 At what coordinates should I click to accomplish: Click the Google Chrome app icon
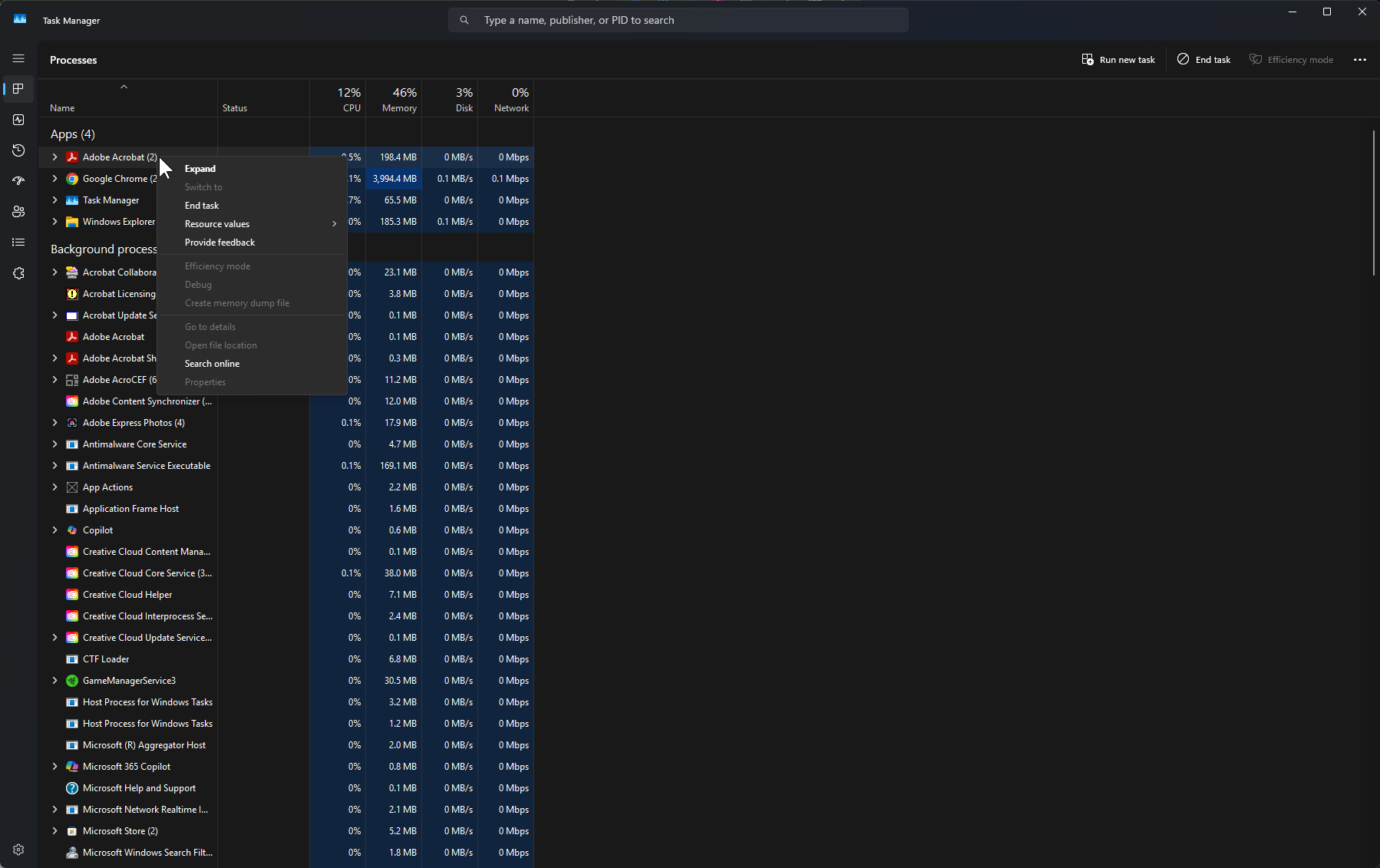[x=72, y=179]
